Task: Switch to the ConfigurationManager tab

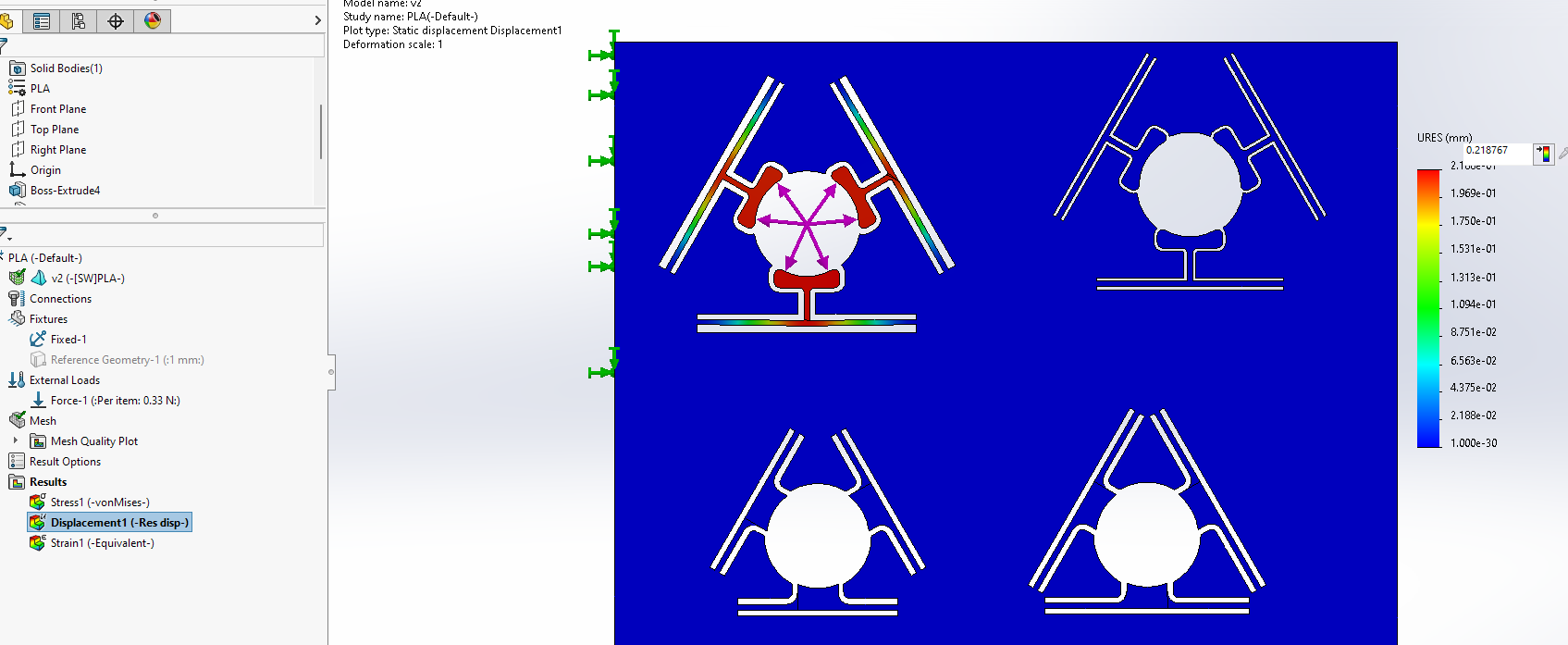Action: 79,20
